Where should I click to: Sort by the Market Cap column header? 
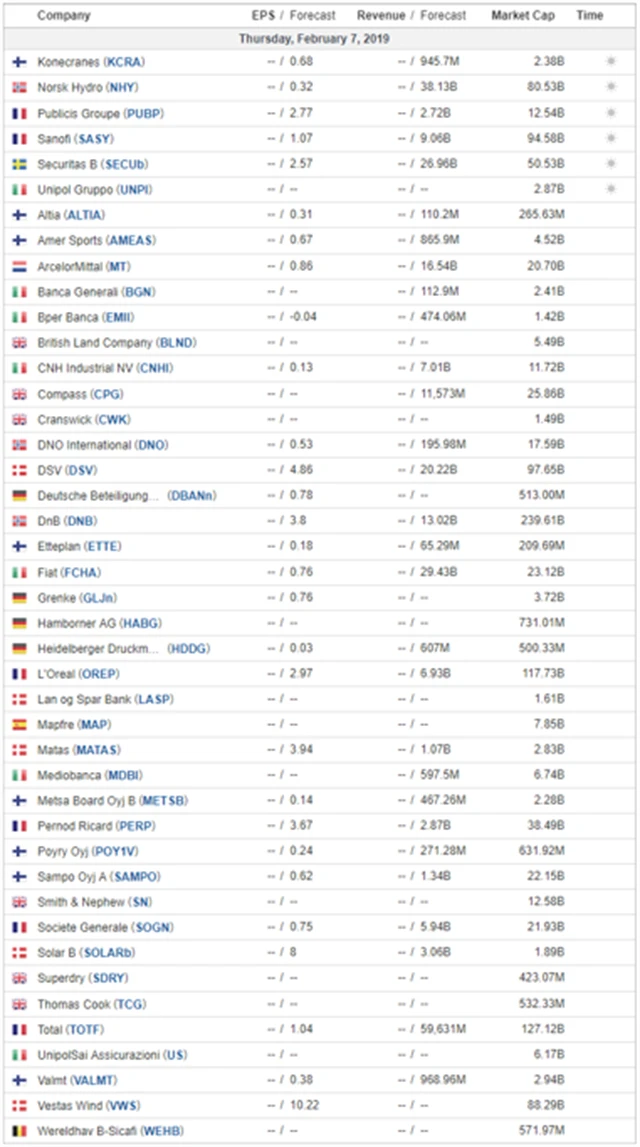[522, 16]
